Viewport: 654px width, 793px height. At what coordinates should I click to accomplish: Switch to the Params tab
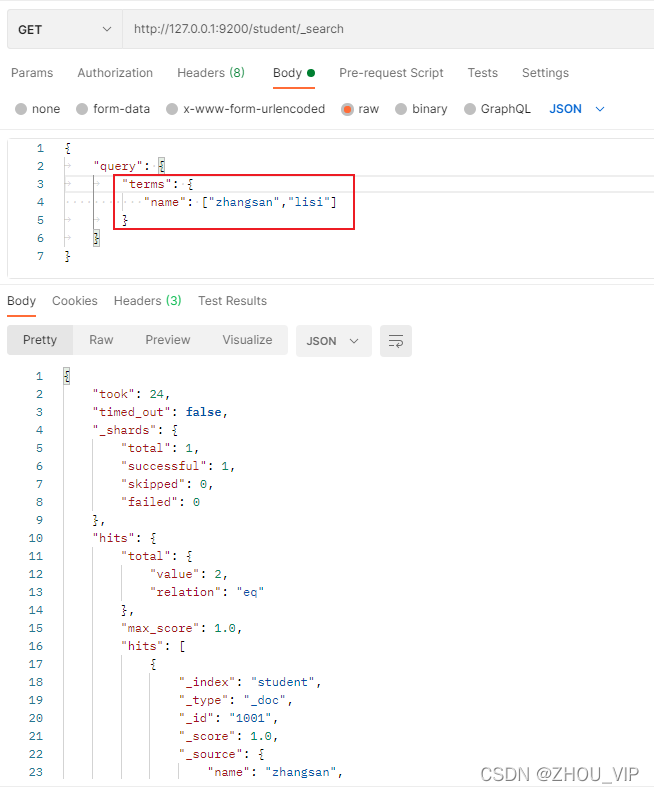32,73
